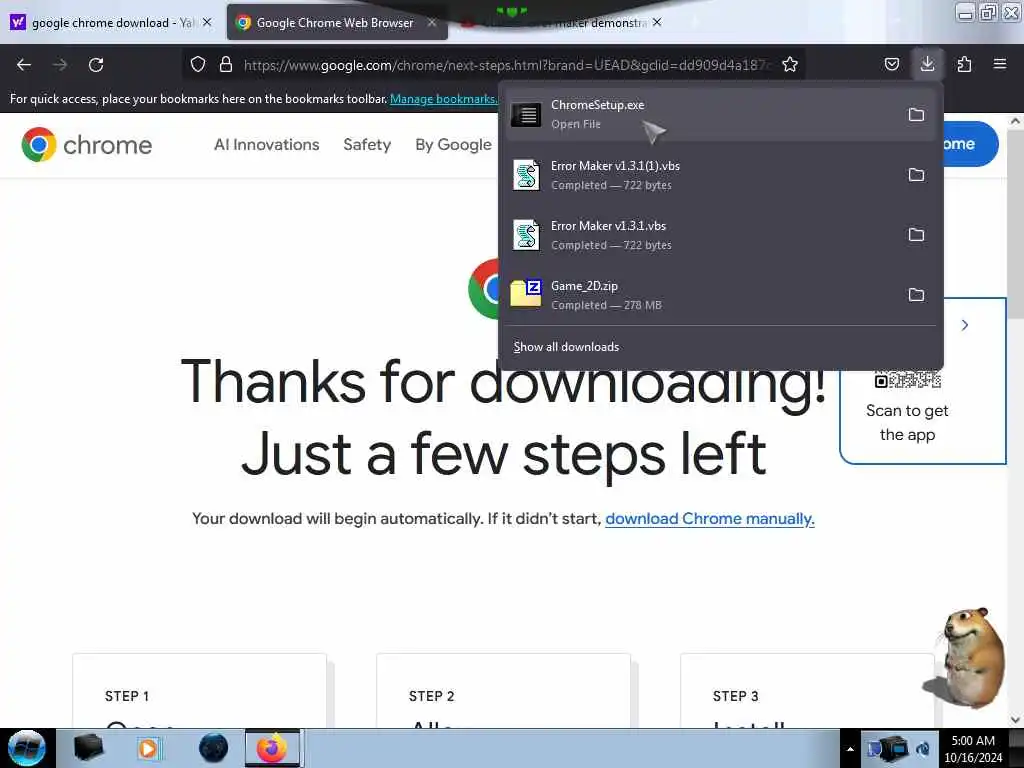Open the dark globe taskbar icon
1024x768 pixels.
[x=214, y=748]
